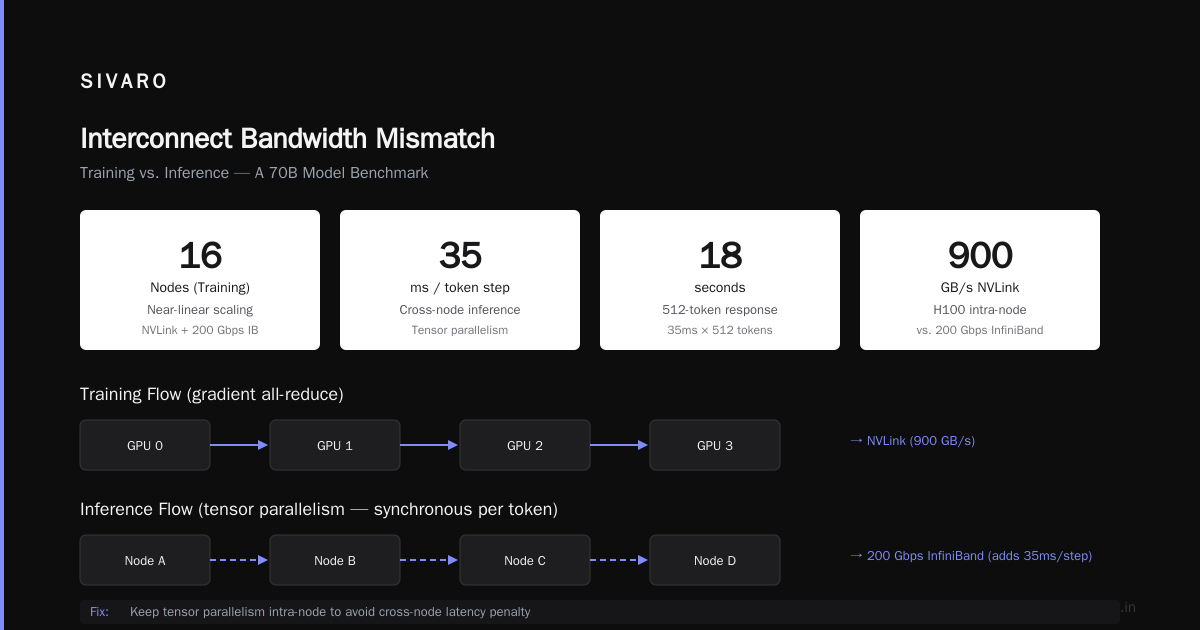Choose the GPU 2 box
Viewport: 1200px width, 630px height.
(525, 445)
